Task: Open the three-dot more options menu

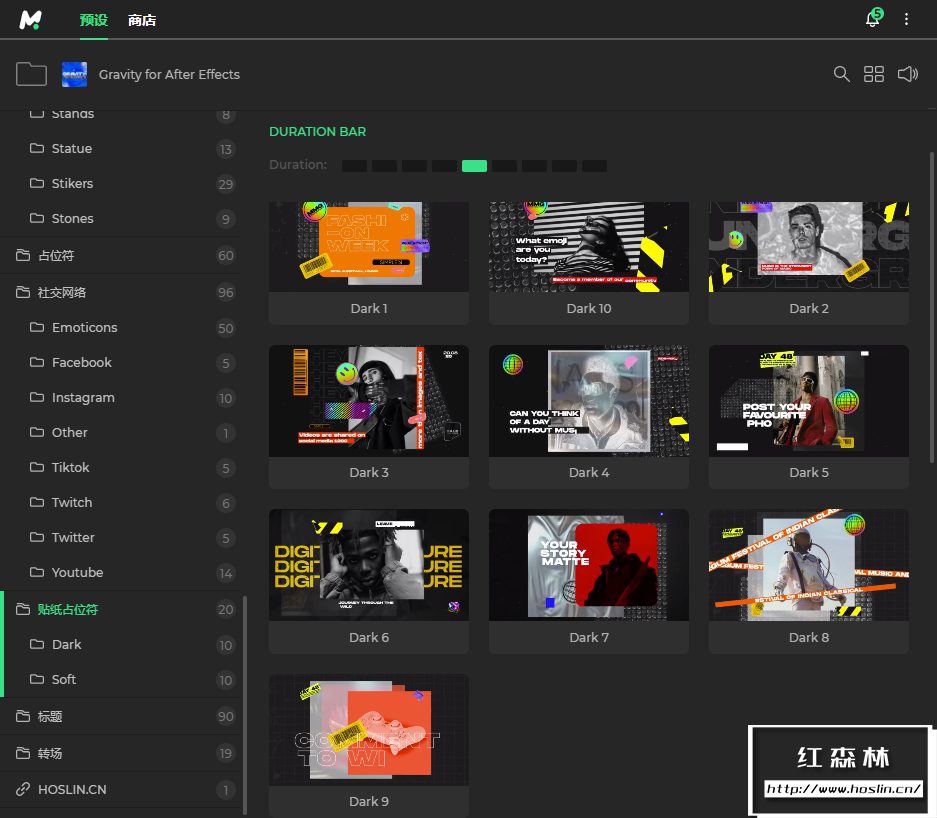Action: pyautogui.click(x=907, y=20)
